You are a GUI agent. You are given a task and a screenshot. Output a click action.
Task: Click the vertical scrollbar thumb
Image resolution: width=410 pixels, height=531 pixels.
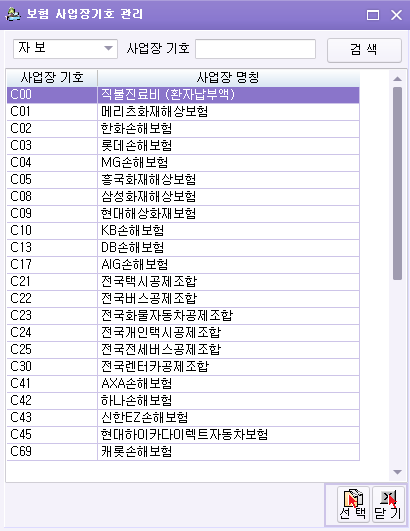tap(397, 183)
